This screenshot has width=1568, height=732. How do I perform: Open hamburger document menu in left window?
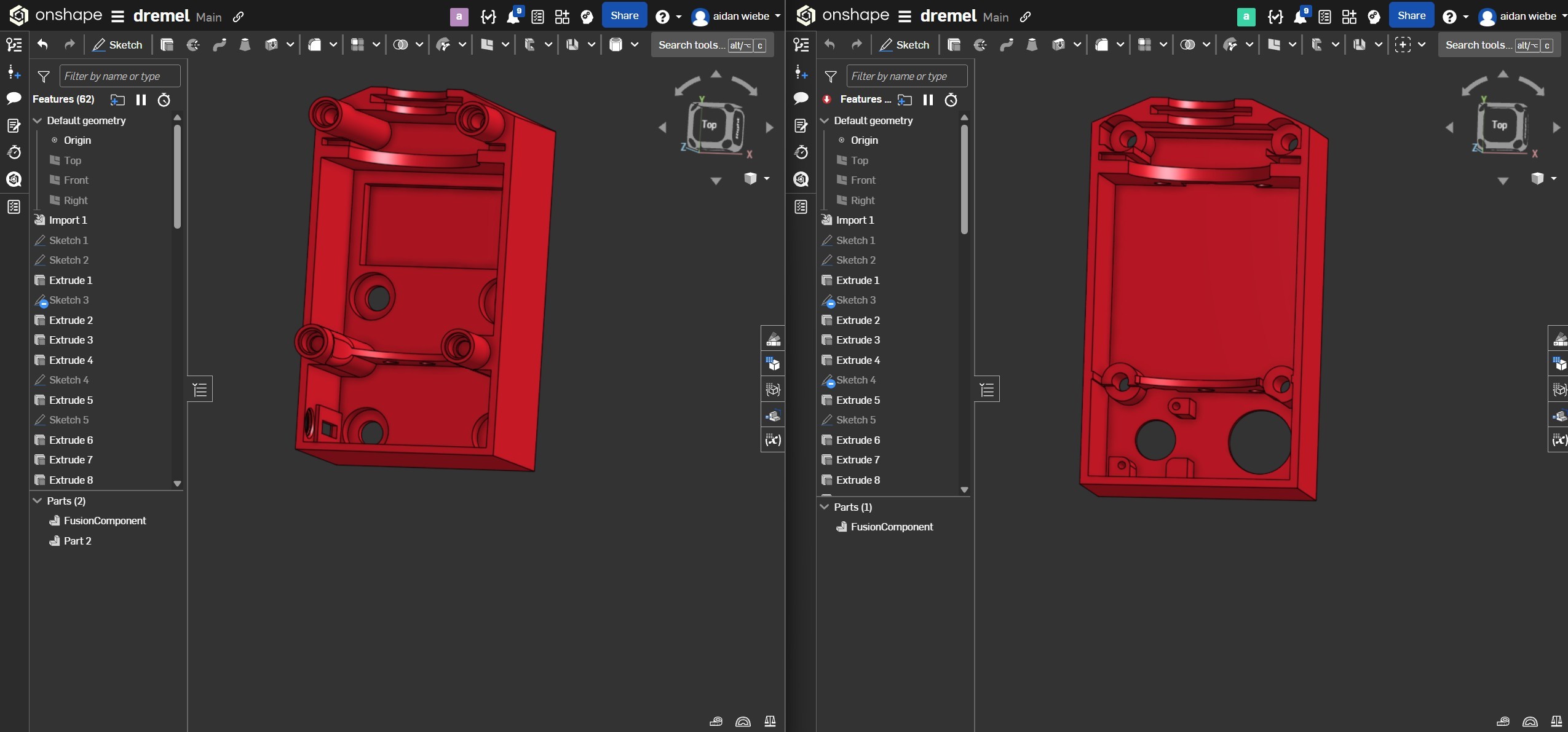(x=117, y=17)
